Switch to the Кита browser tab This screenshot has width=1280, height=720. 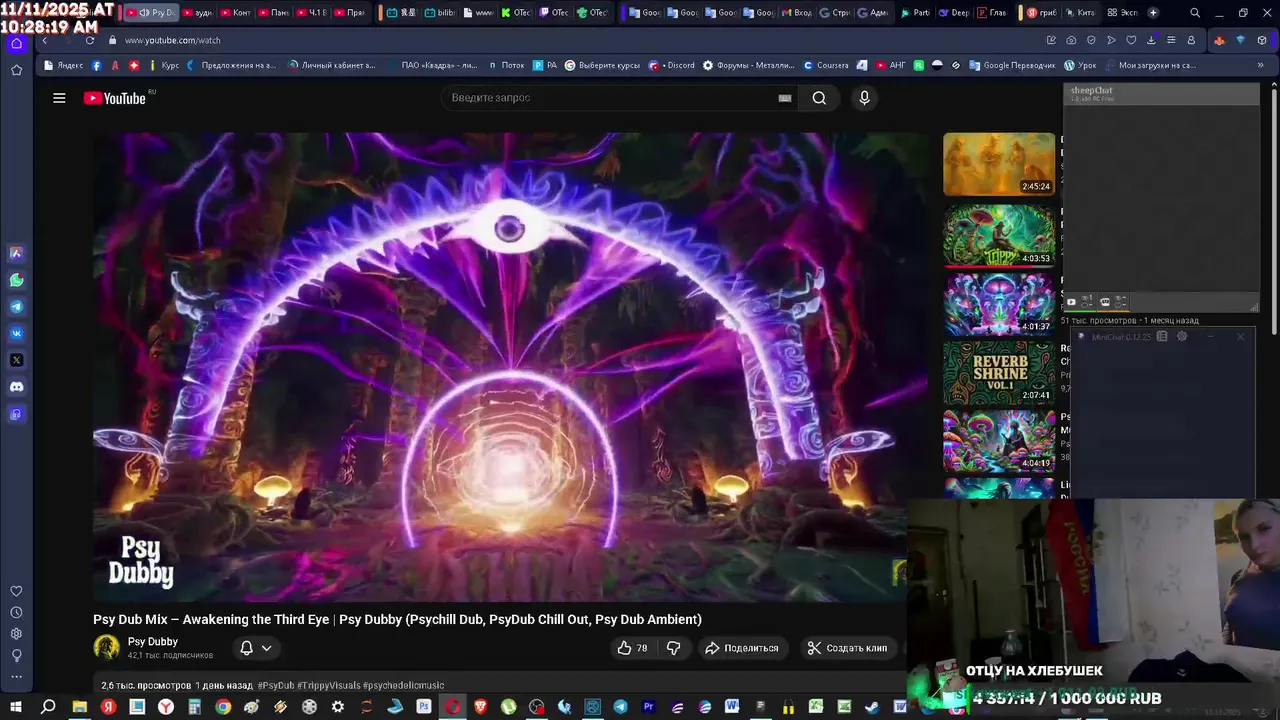coord(1081,13)
